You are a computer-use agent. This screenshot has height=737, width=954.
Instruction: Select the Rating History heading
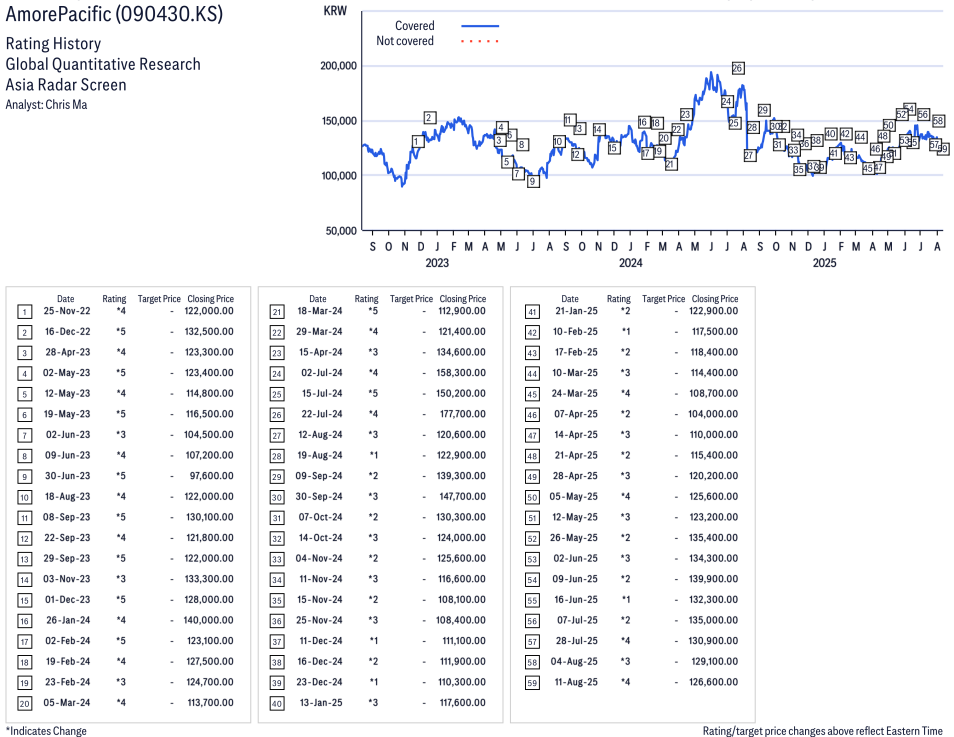[x=54, y=44]
